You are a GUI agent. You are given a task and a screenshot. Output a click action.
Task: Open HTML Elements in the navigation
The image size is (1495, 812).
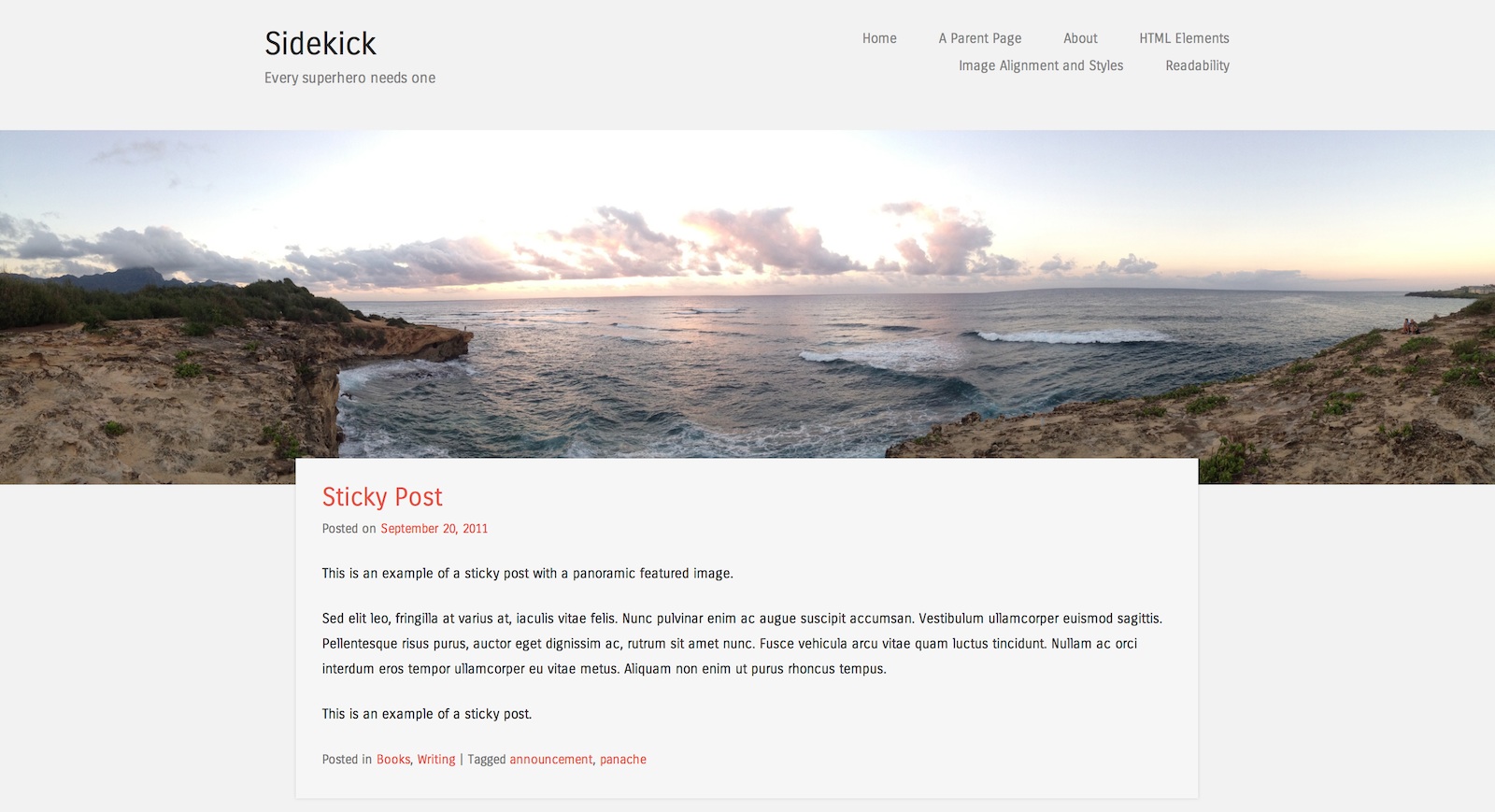[1184, 38]
